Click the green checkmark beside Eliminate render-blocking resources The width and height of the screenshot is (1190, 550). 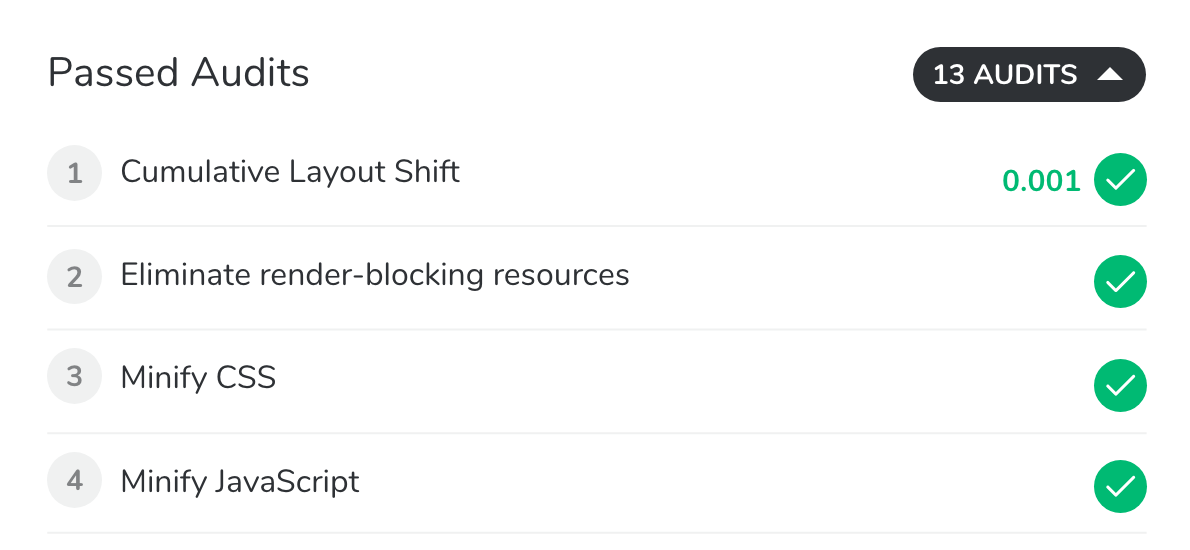pyautogui.click(x=1119, y=281)
